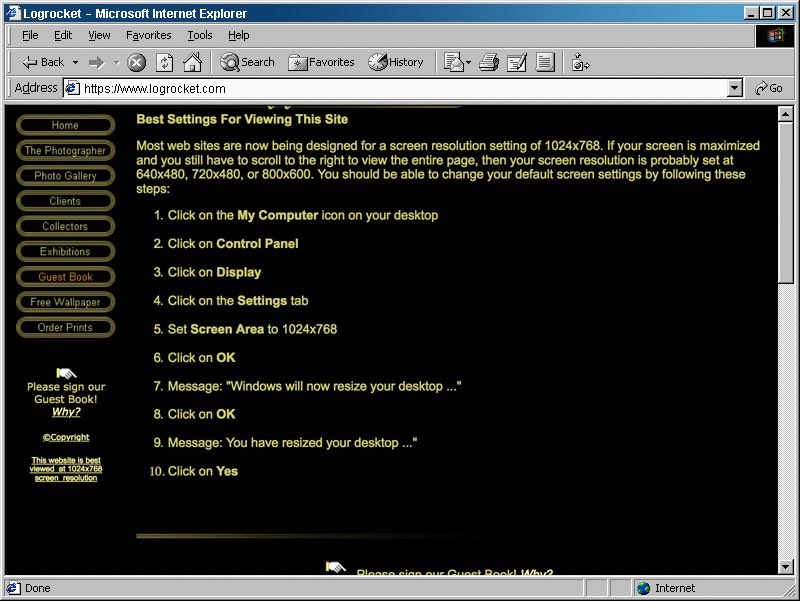Navigate to the Home sidebar button
The image size is (800, 601).
65,125
